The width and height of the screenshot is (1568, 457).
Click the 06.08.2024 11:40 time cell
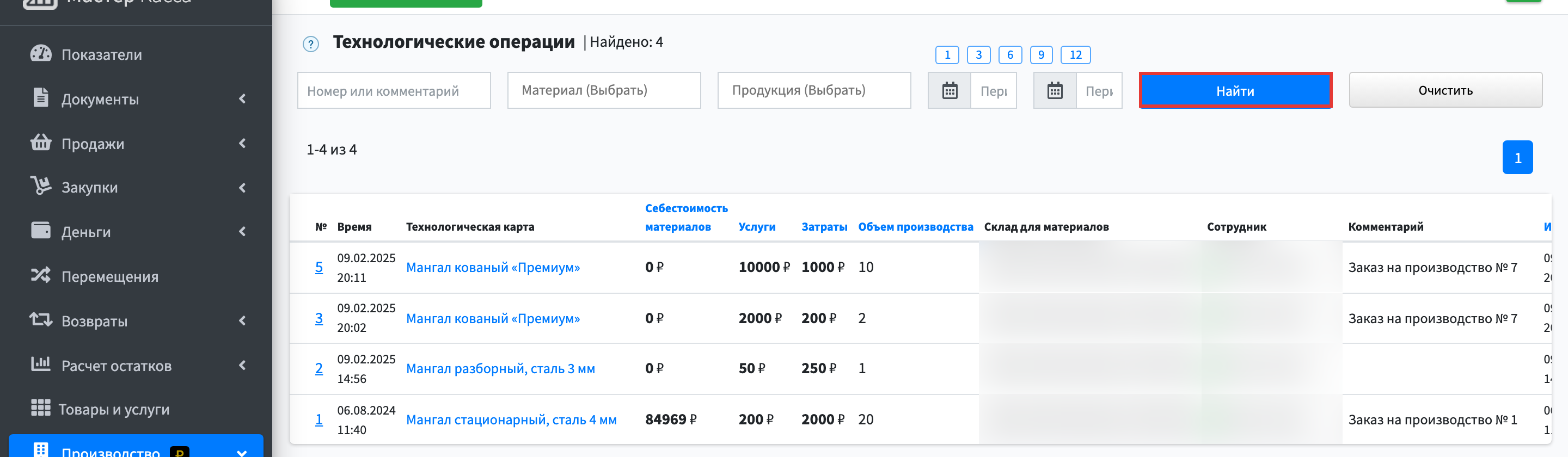coord(366,420)
